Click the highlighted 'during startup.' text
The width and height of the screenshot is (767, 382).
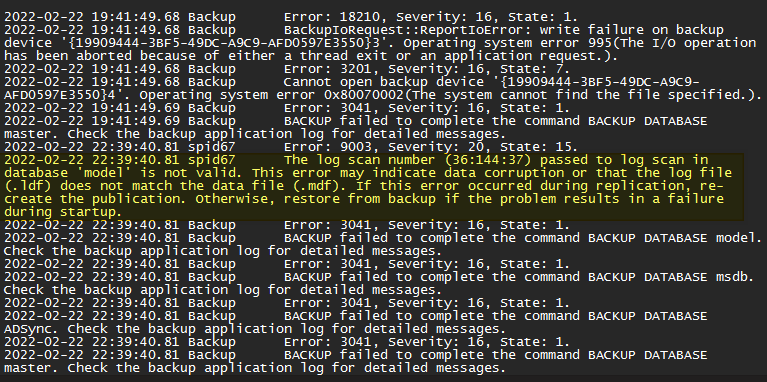(x=63, y=212)
